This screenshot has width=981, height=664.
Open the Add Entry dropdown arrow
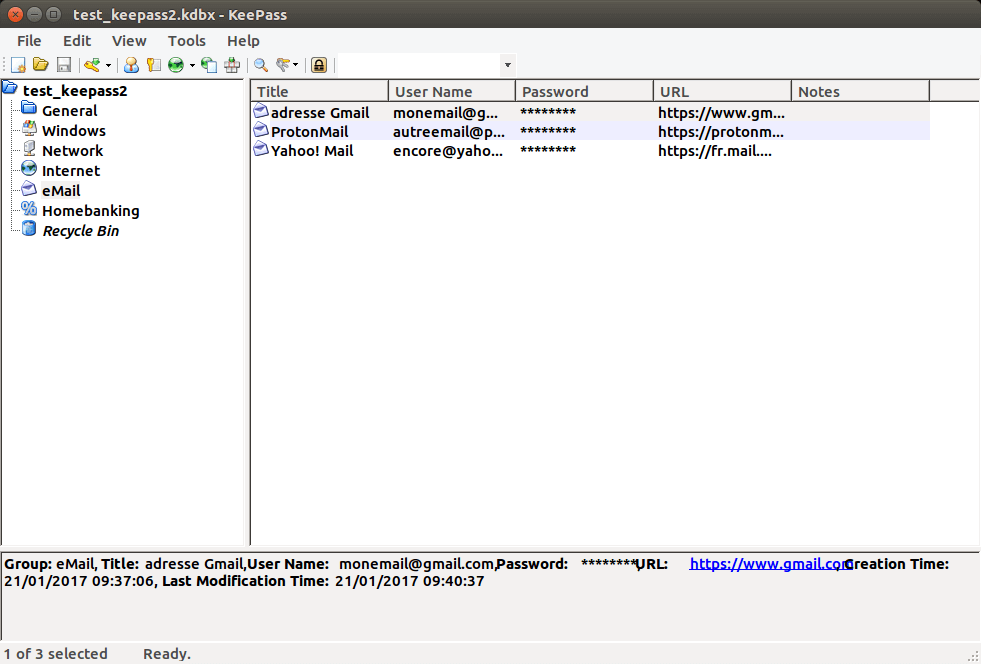[x=108, y=65]
